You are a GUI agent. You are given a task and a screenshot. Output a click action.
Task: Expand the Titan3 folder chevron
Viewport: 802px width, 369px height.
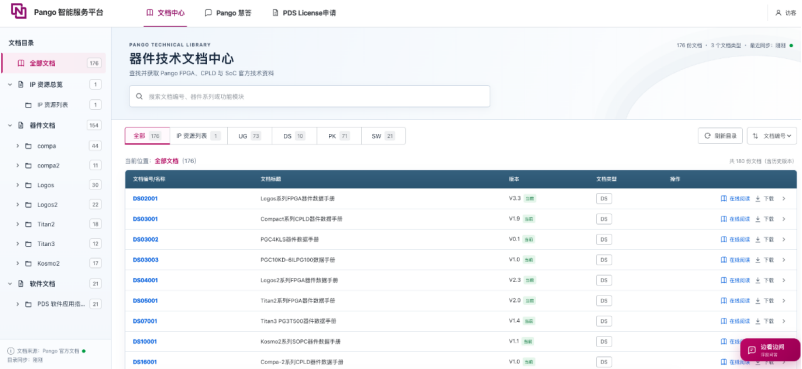17,244
